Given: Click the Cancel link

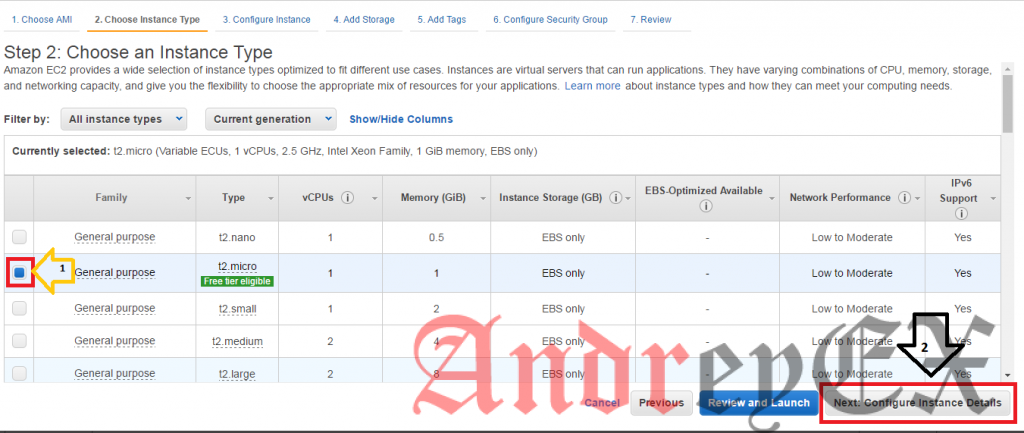Looking at the screenshot, I should coord(602,403).
